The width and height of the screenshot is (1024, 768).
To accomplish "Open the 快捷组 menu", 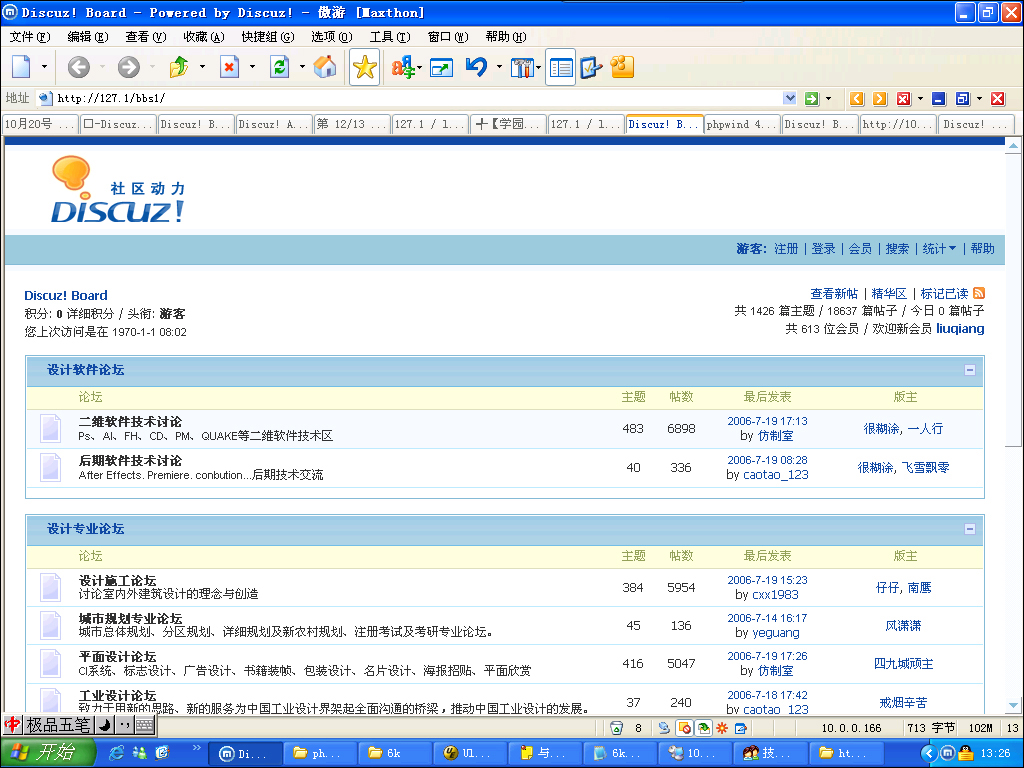I will (268, 37).
